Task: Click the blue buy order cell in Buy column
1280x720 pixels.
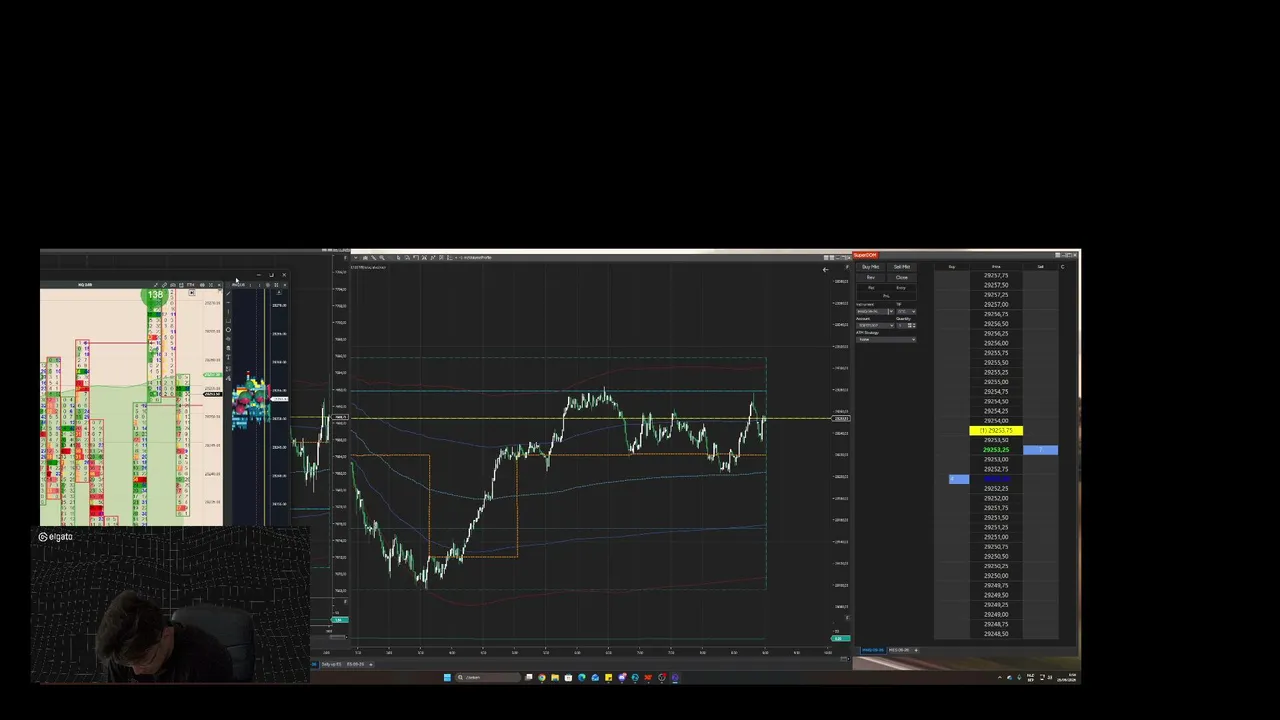Action: [x=958, y=479]
